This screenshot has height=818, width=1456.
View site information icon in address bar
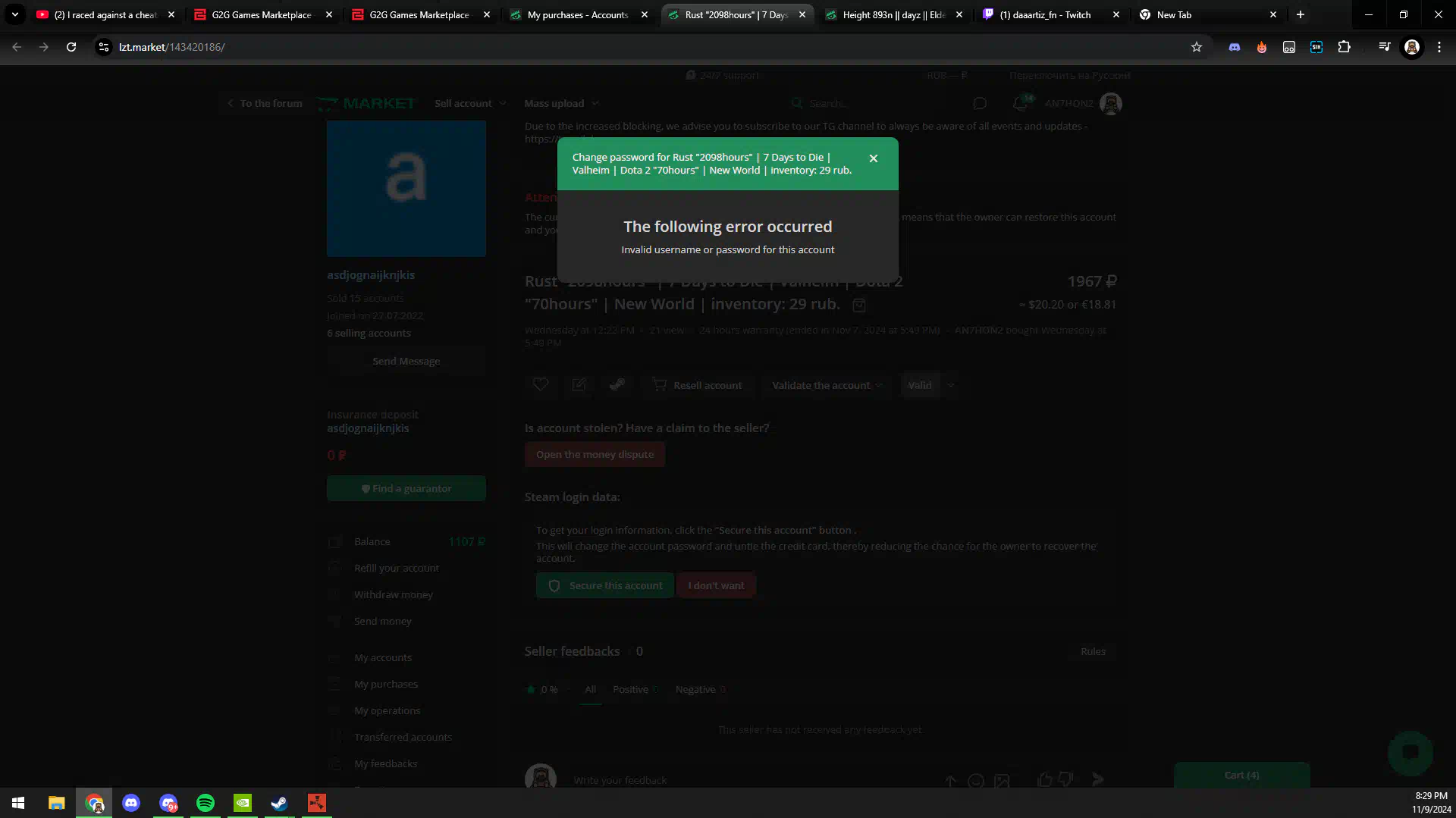click(104, 47)
